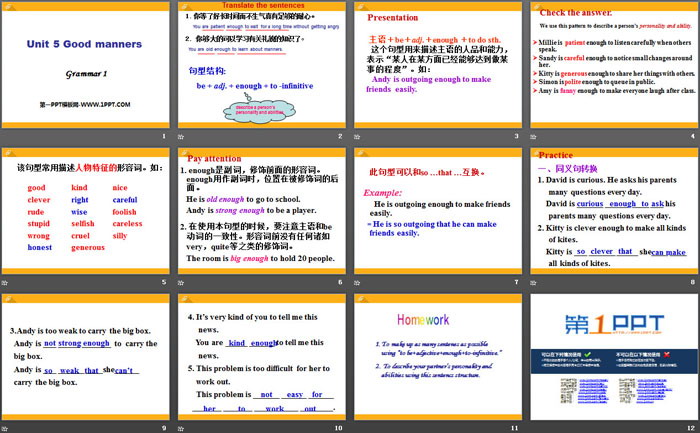
Task: Click slide number 10 label
Action: (338, 428)
